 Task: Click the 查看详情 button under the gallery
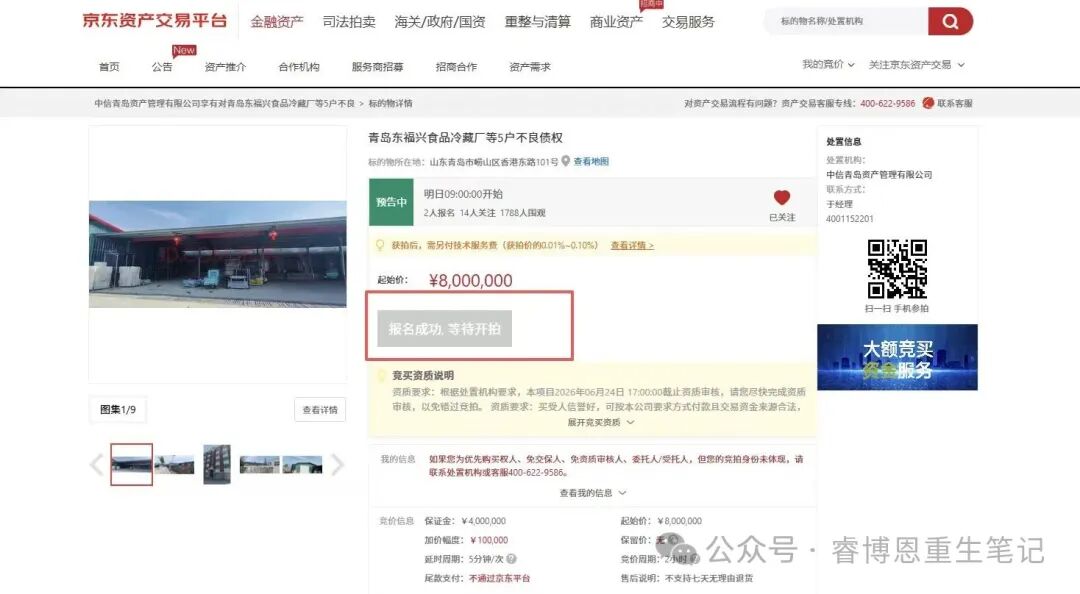pos(320,410)
